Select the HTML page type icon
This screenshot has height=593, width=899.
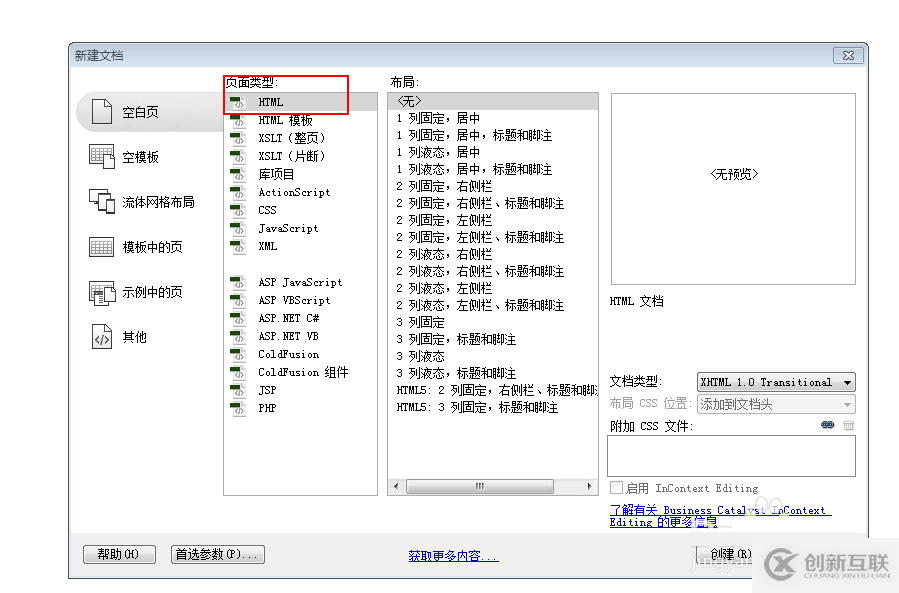(237, 101)
